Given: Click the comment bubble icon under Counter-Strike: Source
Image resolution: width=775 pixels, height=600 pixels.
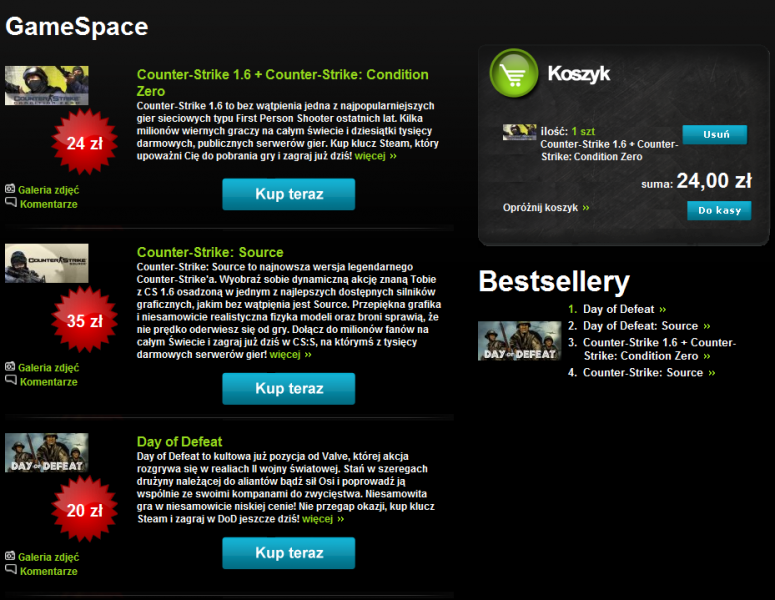Looking at the screenshot, I should 11,380.
